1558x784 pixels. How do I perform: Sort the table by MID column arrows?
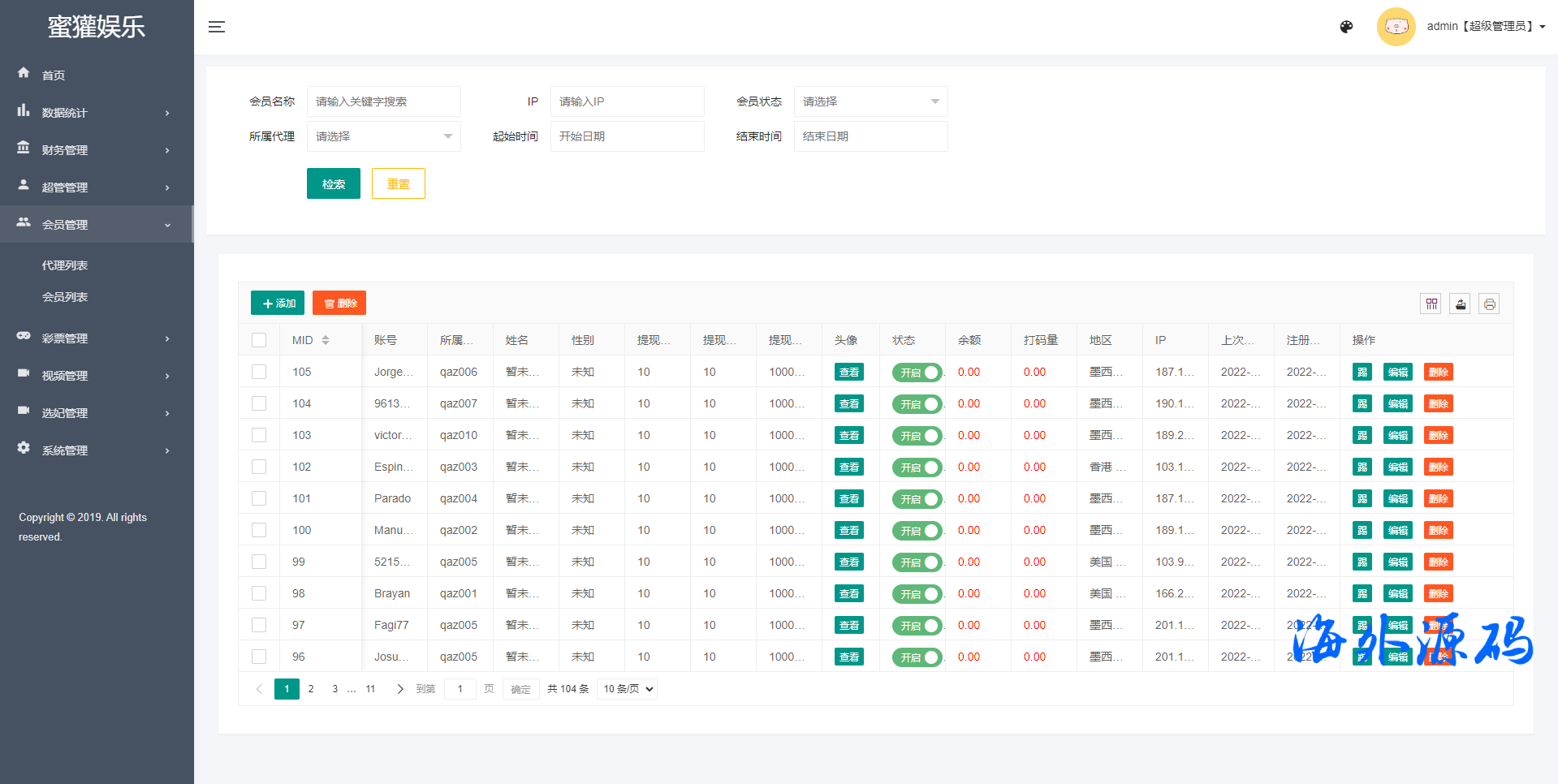tap(326, 340)
